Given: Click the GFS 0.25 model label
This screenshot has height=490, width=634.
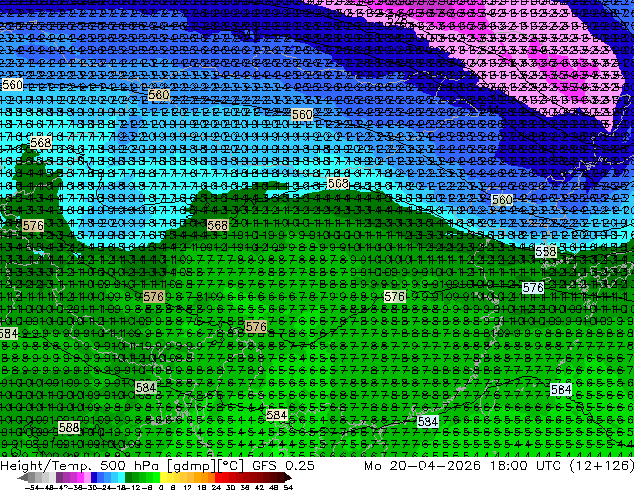Looking at the screenshot, I should coord(283,465).
